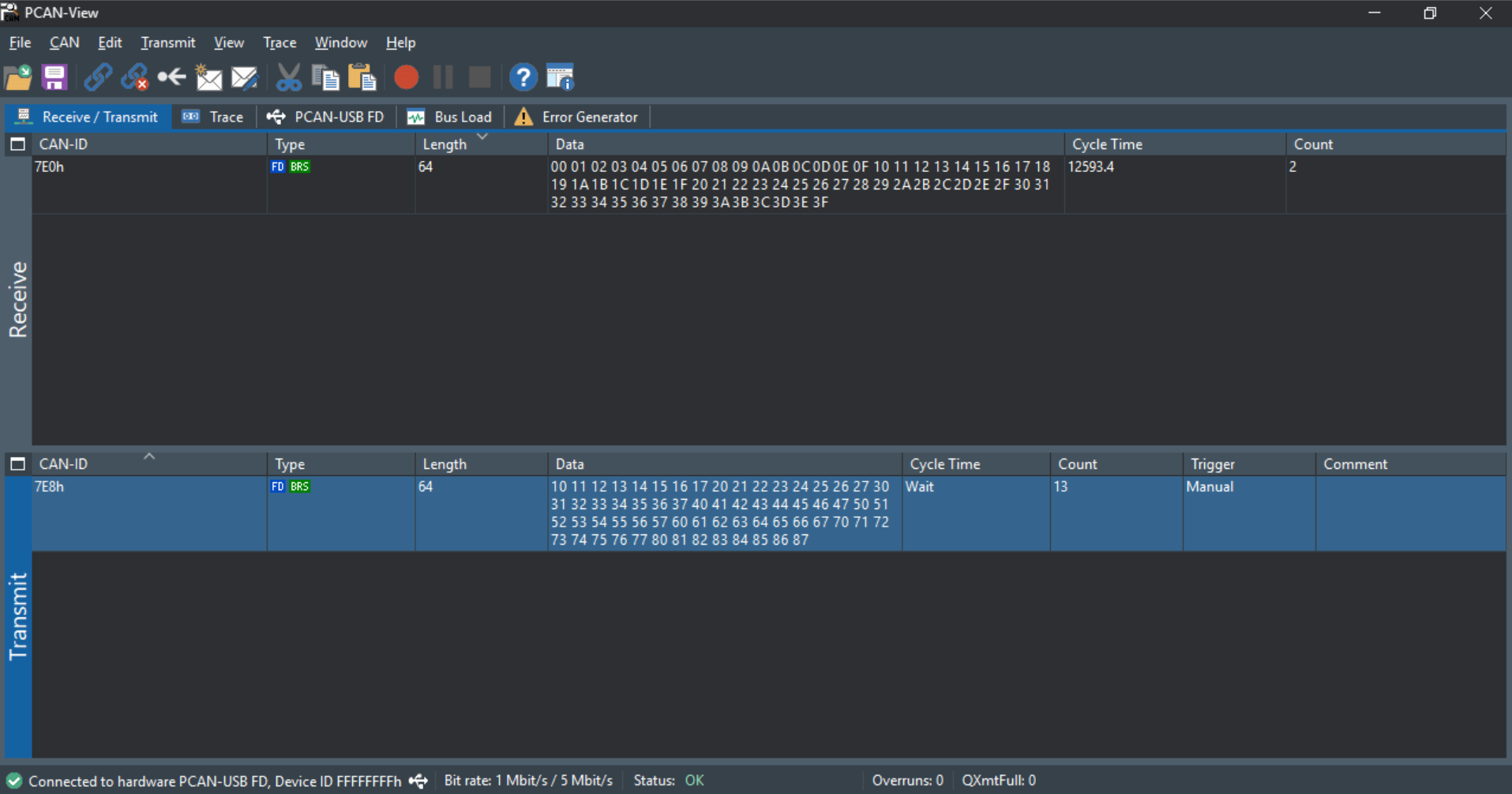
Task: Click the Status: OK indicator
Action: click(669, 781)
